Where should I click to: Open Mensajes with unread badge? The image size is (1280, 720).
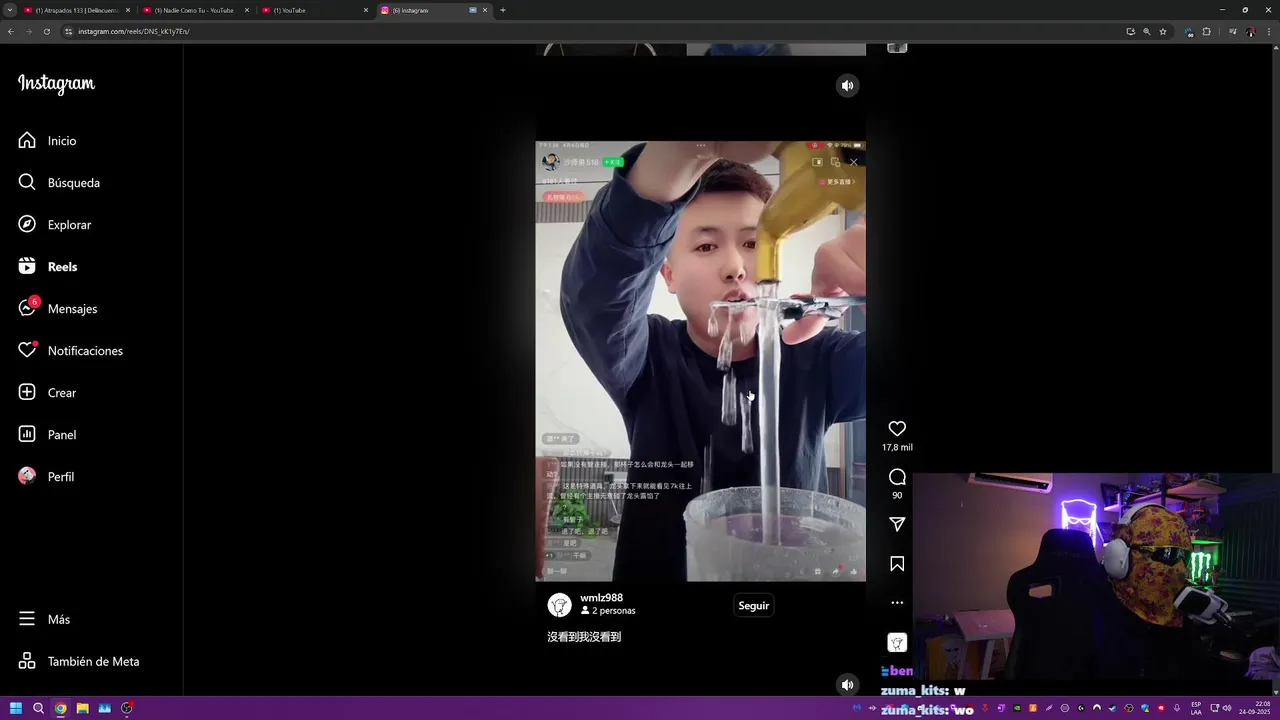(58, 309)
